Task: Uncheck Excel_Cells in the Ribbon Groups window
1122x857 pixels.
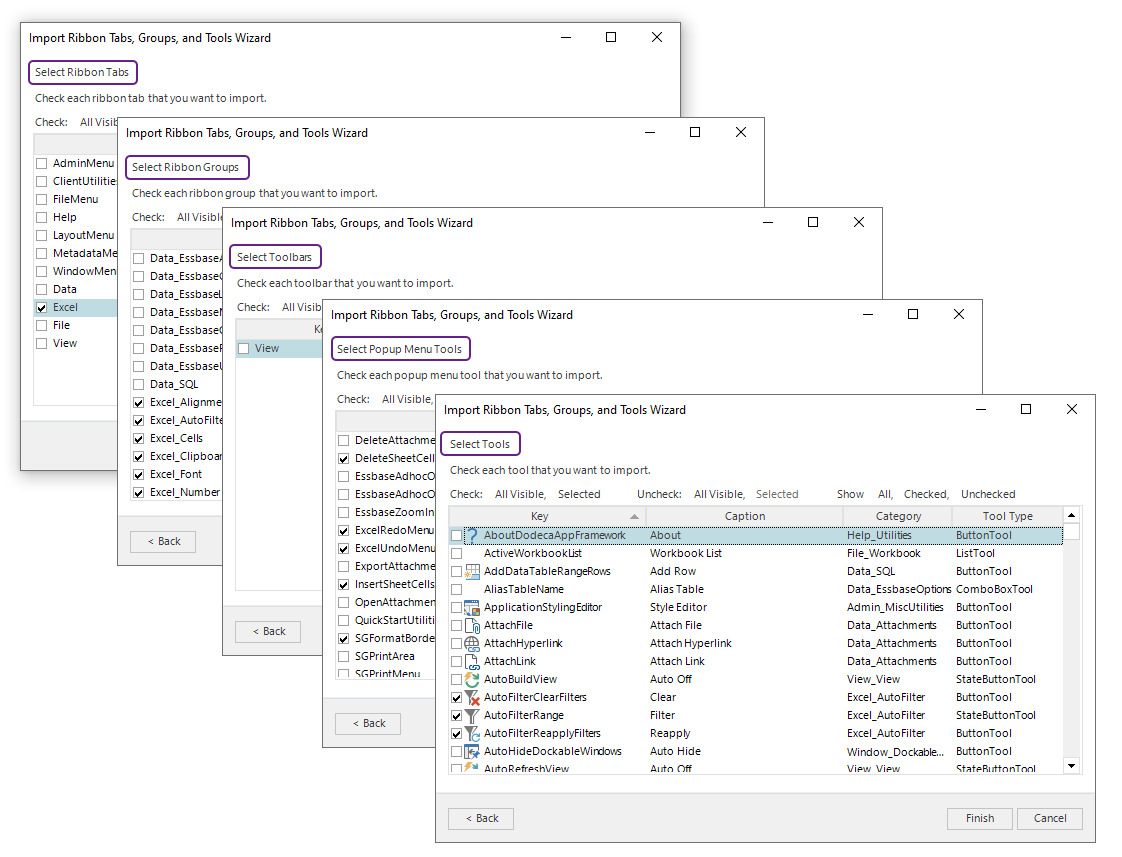Action: click(x=139, y=439)
